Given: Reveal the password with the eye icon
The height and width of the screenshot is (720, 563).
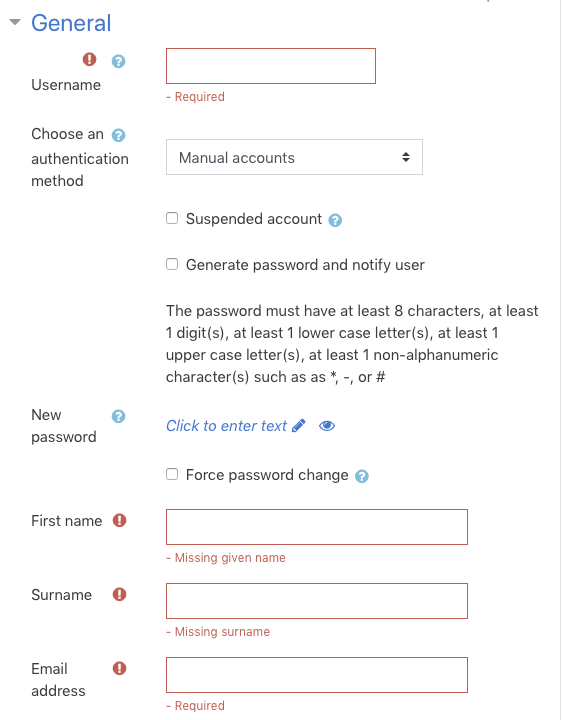Looking at the screenshot, I should 327,426.
